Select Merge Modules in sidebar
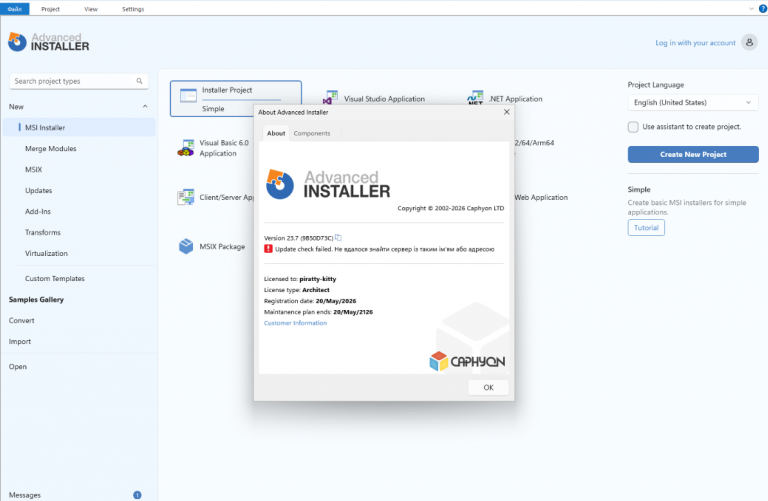Screen dimensions: 768x501 coord(50,148)
